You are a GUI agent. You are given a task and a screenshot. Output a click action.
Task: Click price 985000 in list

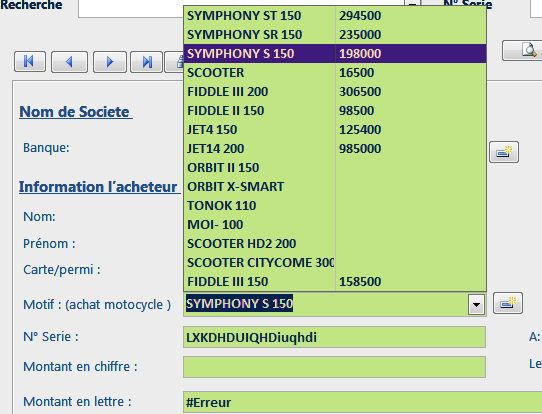pyautogui.click(x=360, y=149)
